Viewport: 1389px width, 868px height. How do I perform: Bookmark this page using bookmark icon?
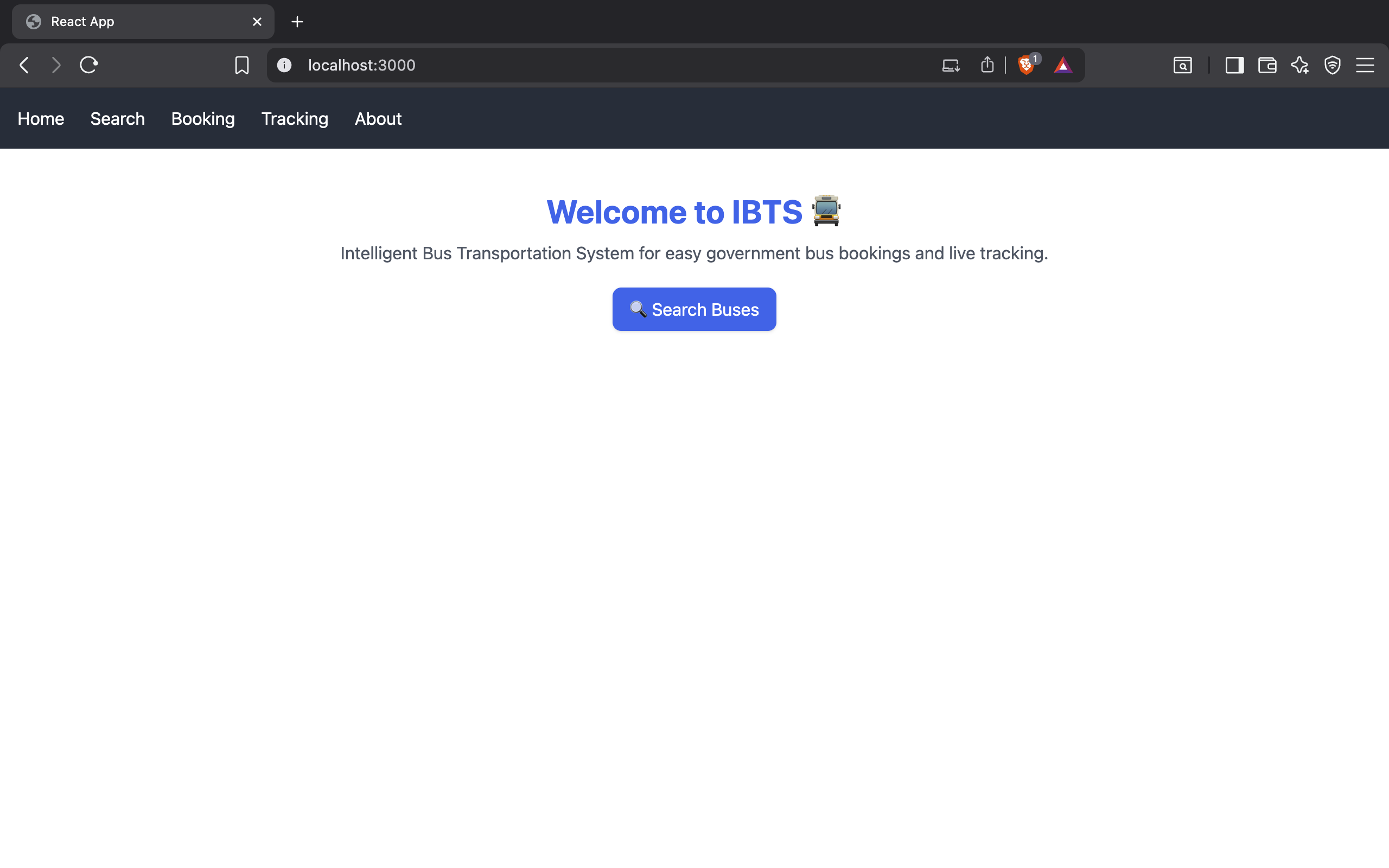(x=241, y=66)
